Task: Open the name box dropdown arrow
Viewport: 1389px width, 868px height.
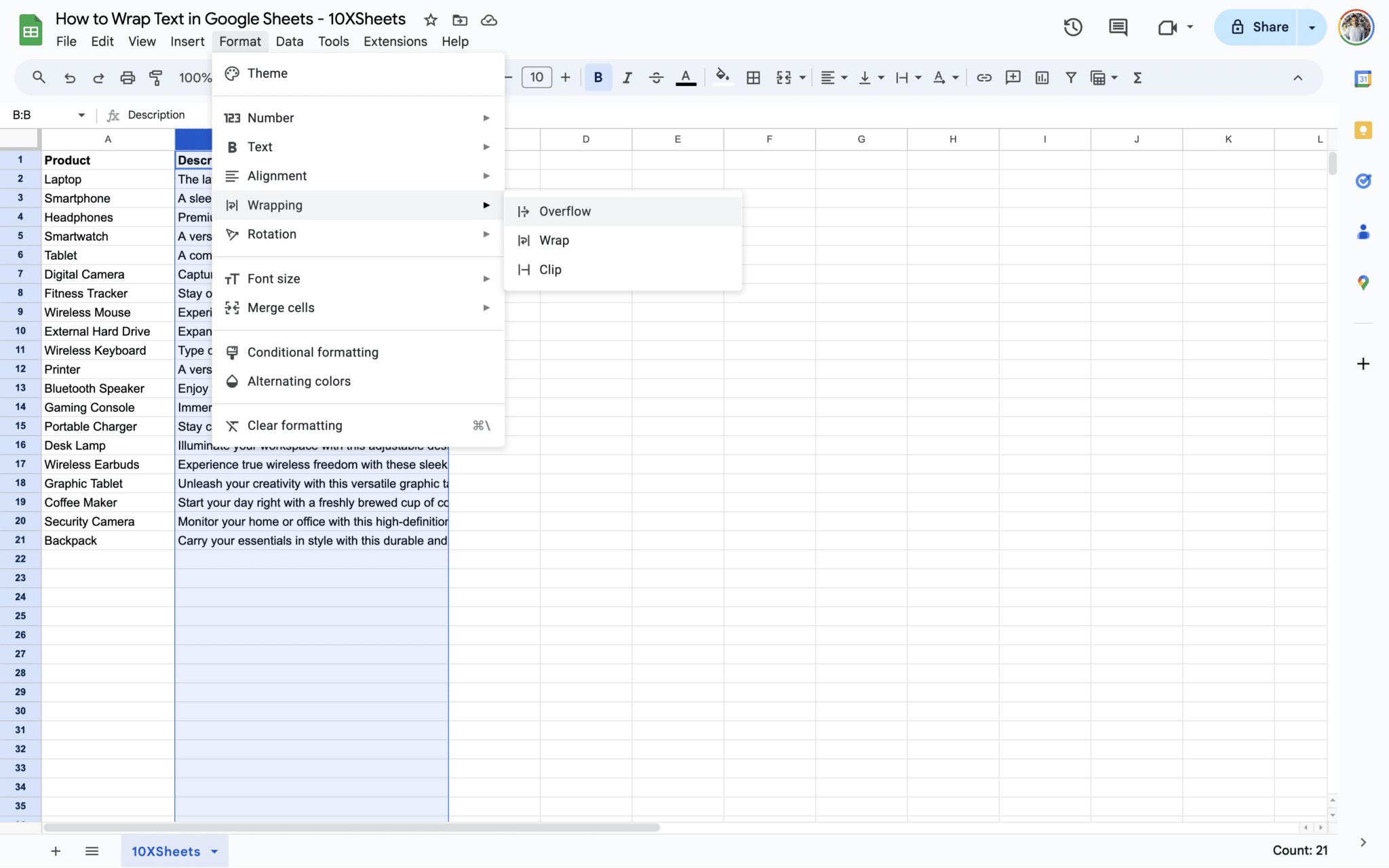Action: coord(81,115)
